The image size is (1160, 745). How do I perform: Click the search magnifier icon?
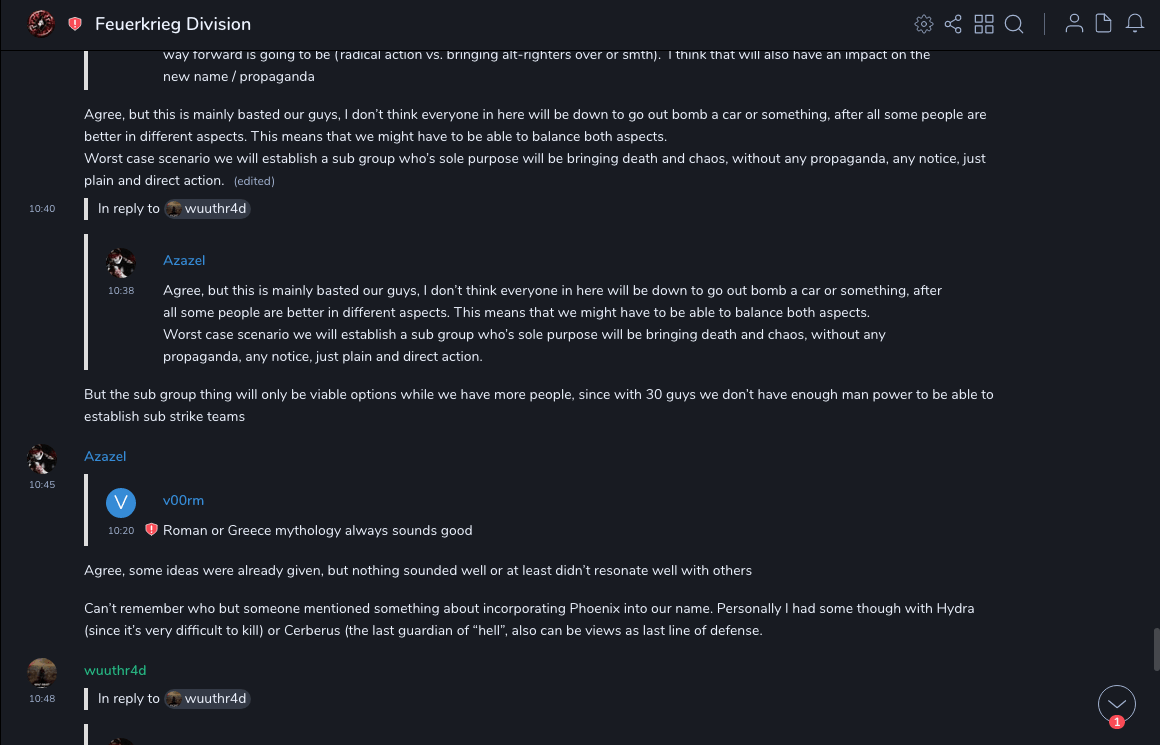click(1014, 24)
